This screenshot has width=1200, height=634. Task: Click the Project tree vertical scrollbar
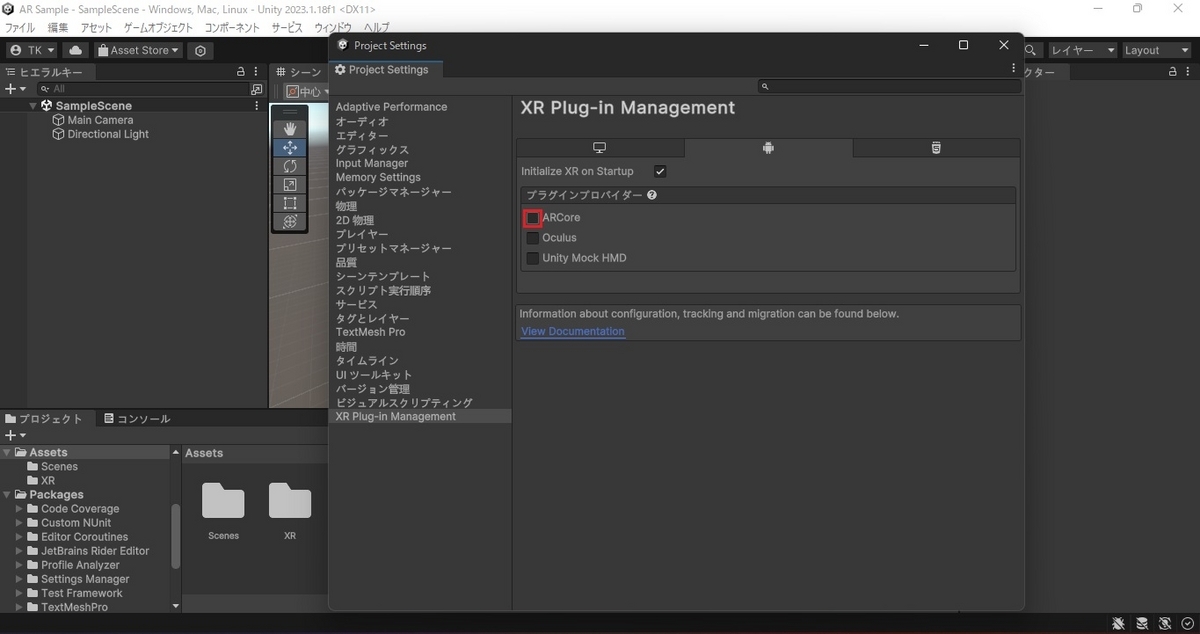(x=176, y=535)
